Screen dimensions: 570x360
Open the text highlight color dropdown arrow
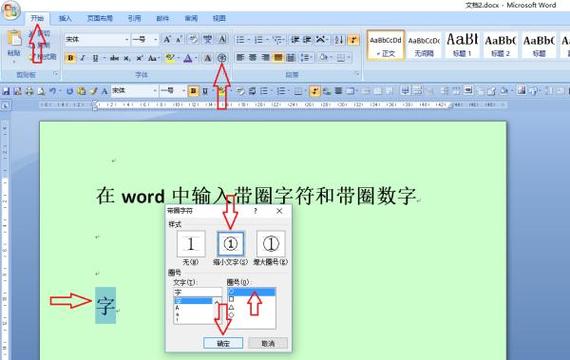pos(178,58)
